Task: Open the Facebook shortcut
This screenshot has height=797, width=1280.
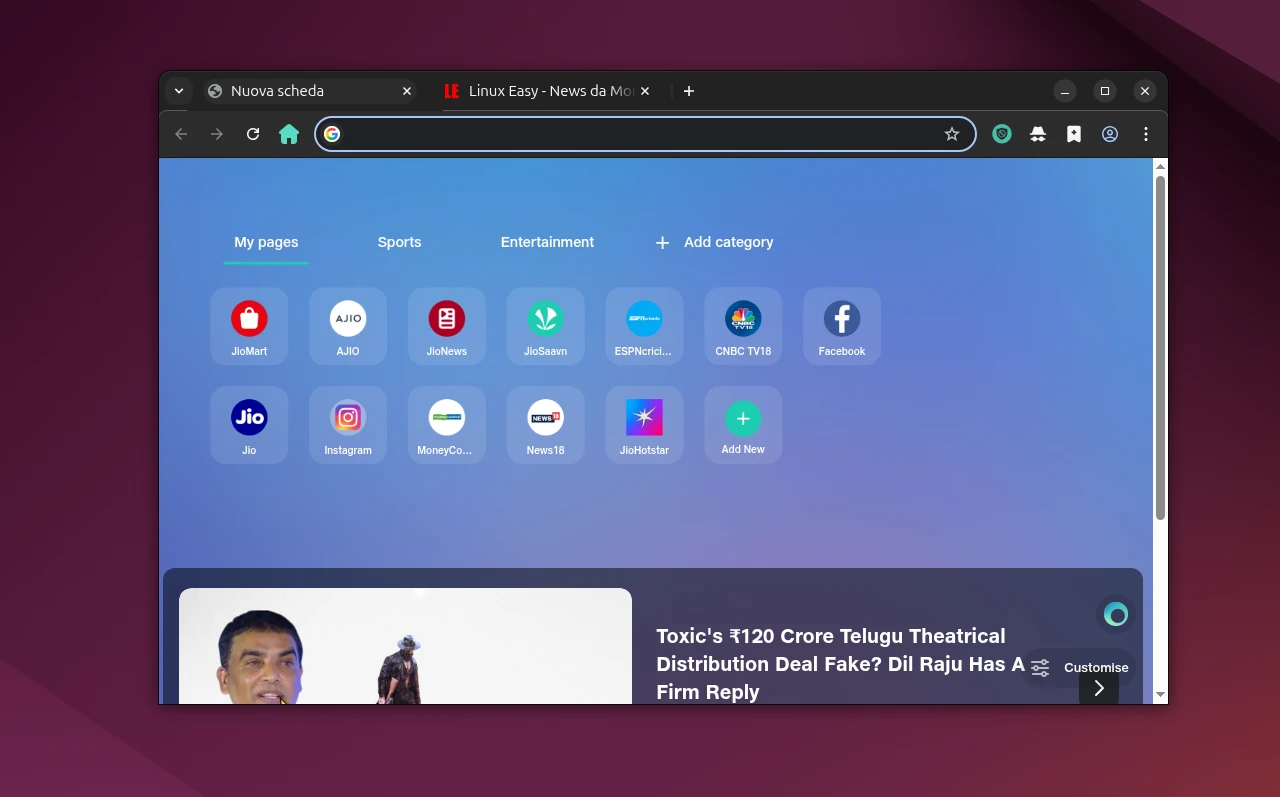Action: (841, 326)
